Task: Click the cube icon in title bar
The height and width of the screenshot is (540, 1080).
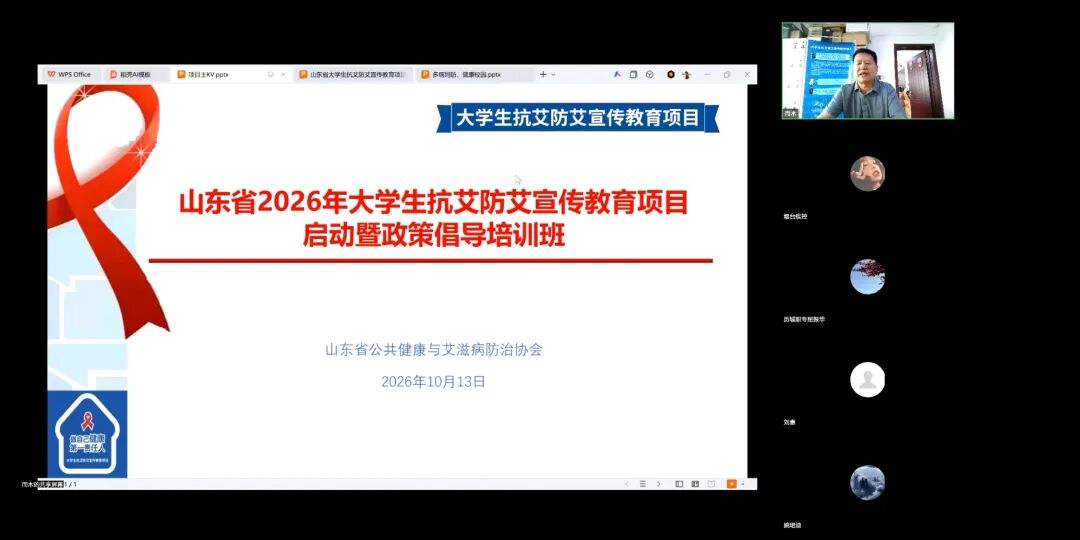Action: 649,74
